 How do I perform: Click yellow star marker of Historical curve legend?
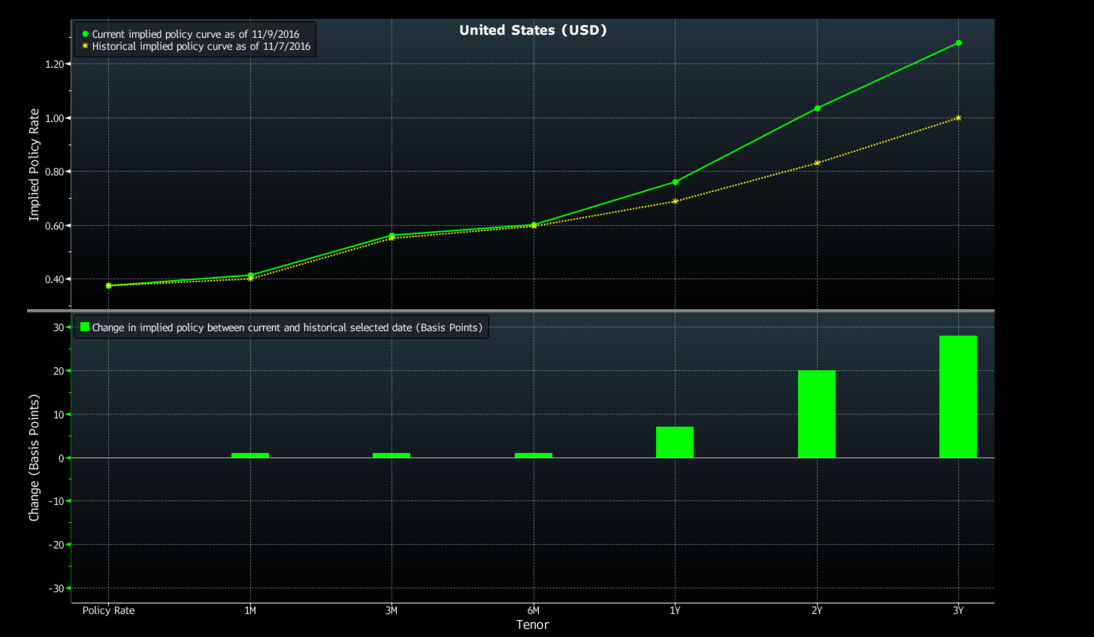point(85,46)
